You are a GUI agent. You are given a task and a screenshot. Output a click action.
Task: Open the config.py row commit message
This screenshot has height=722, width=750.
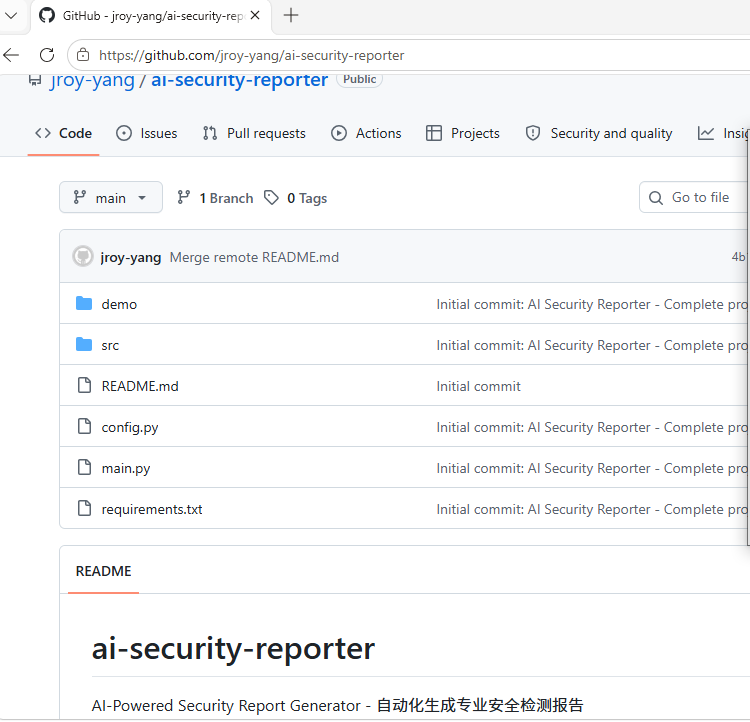592,427
